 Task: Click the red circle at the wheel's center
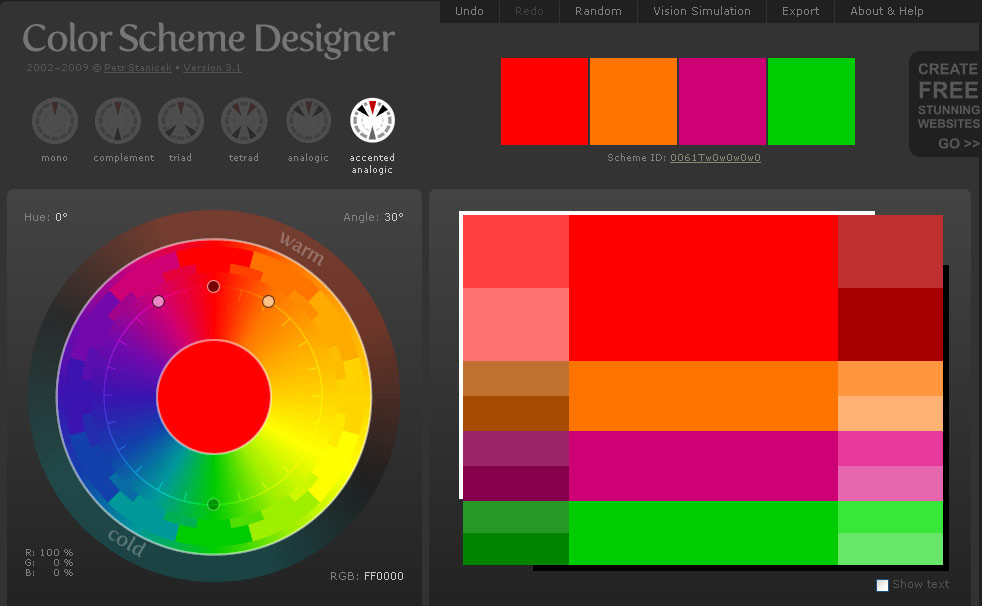(213, 396)
